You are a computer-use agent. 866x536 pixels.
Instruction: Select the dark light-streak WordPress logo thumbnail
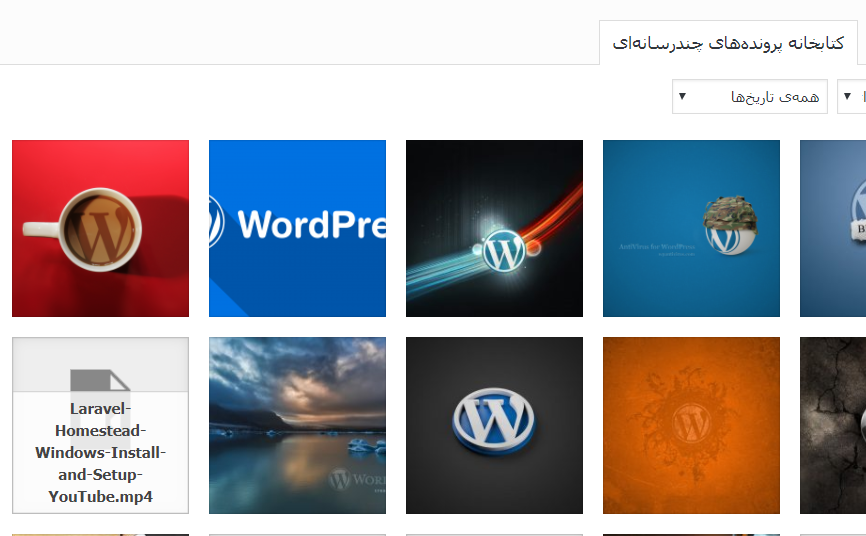[494, 228]
